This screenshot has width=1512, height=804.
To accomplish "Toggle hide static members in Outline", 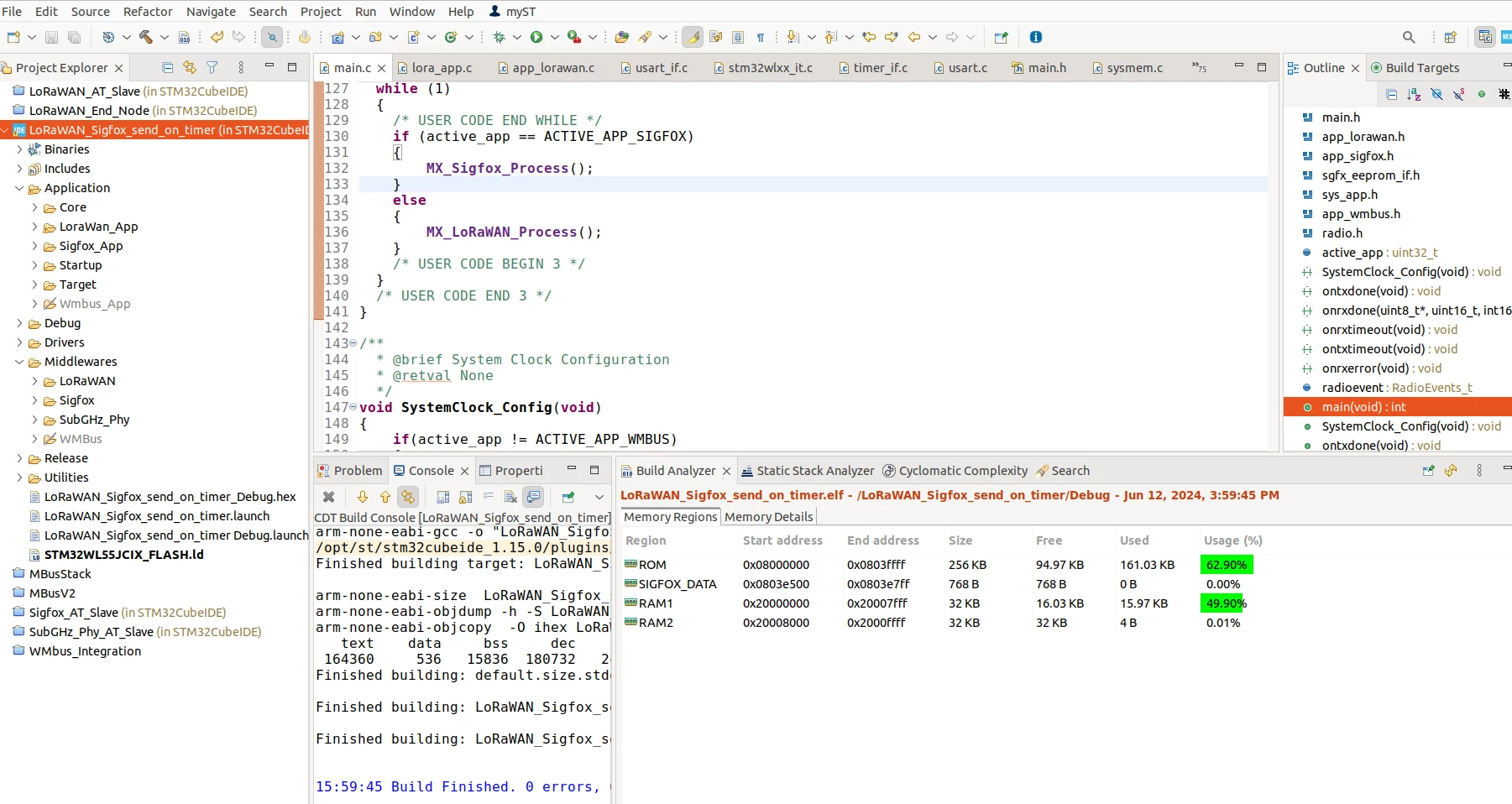I will (x=1459, y=94).
